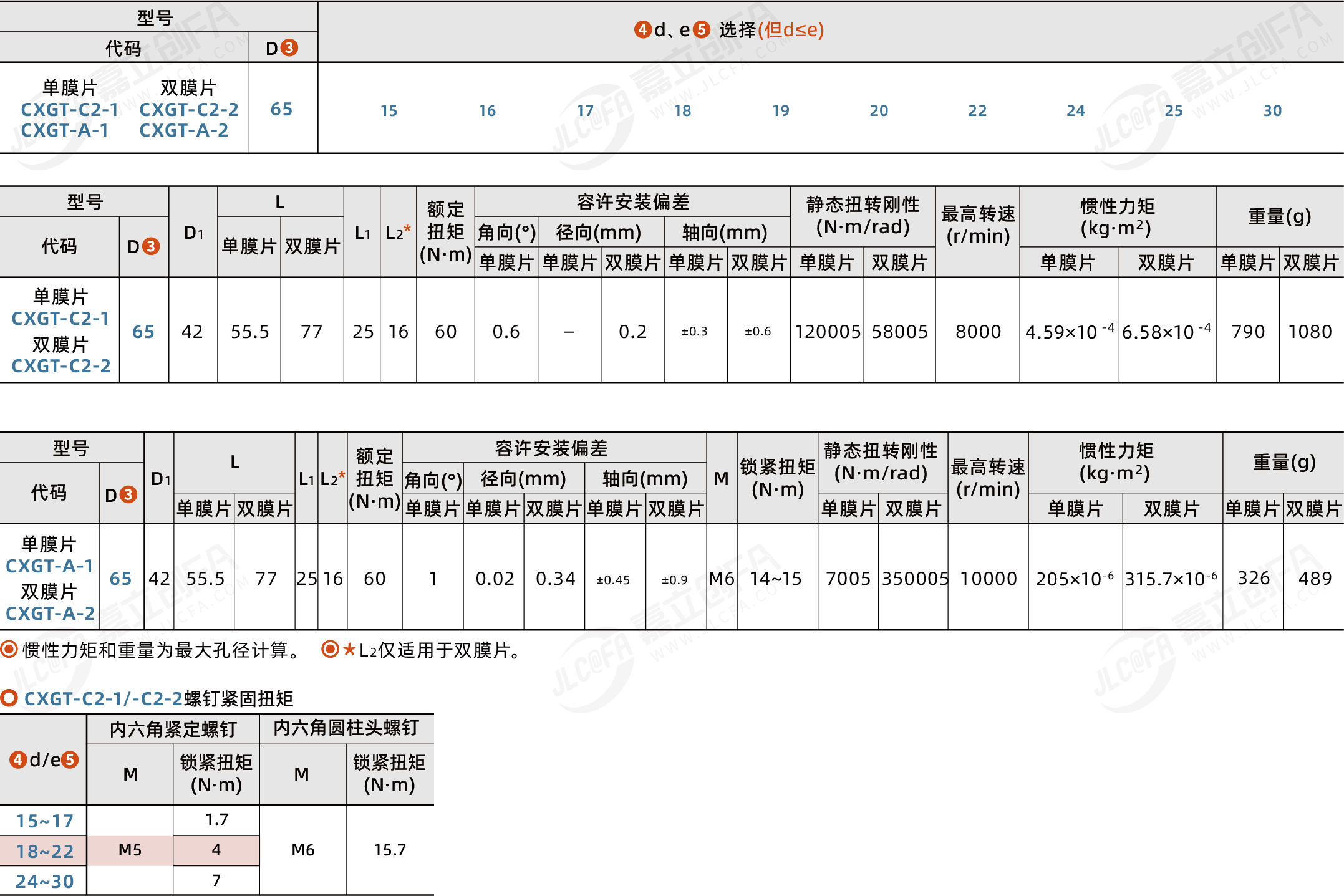Click CXGT-C2-2 code in top table
This screenshot has width=1344, height=896.
189,110
